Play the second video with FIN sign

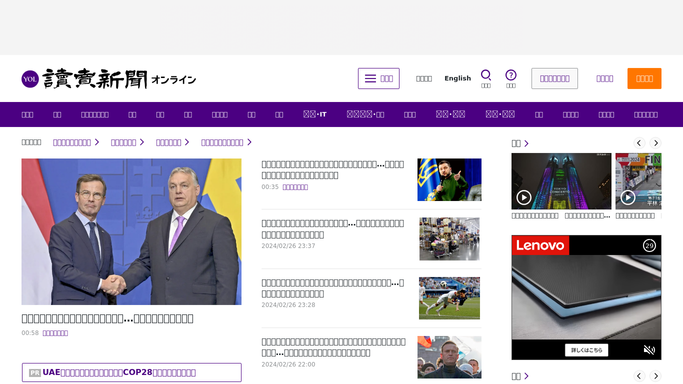[x=638, y=181]
